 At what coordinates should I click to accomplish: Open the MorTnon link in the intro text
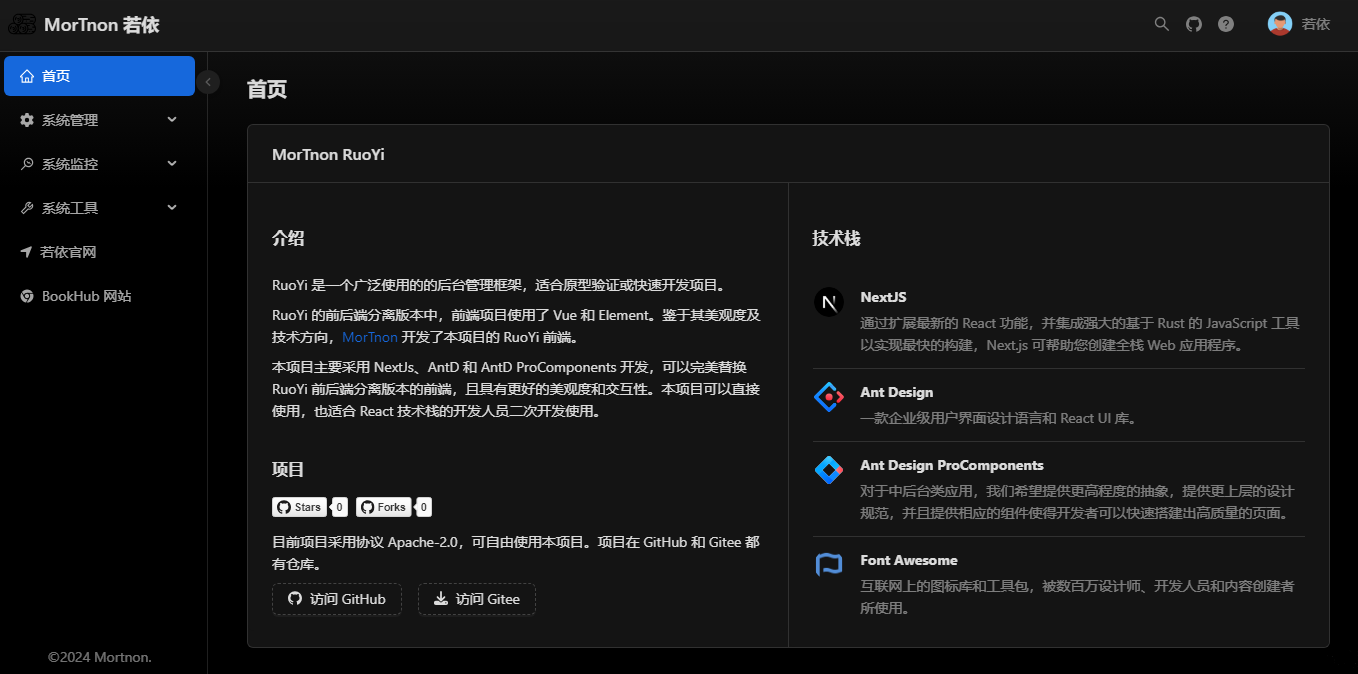370,337
